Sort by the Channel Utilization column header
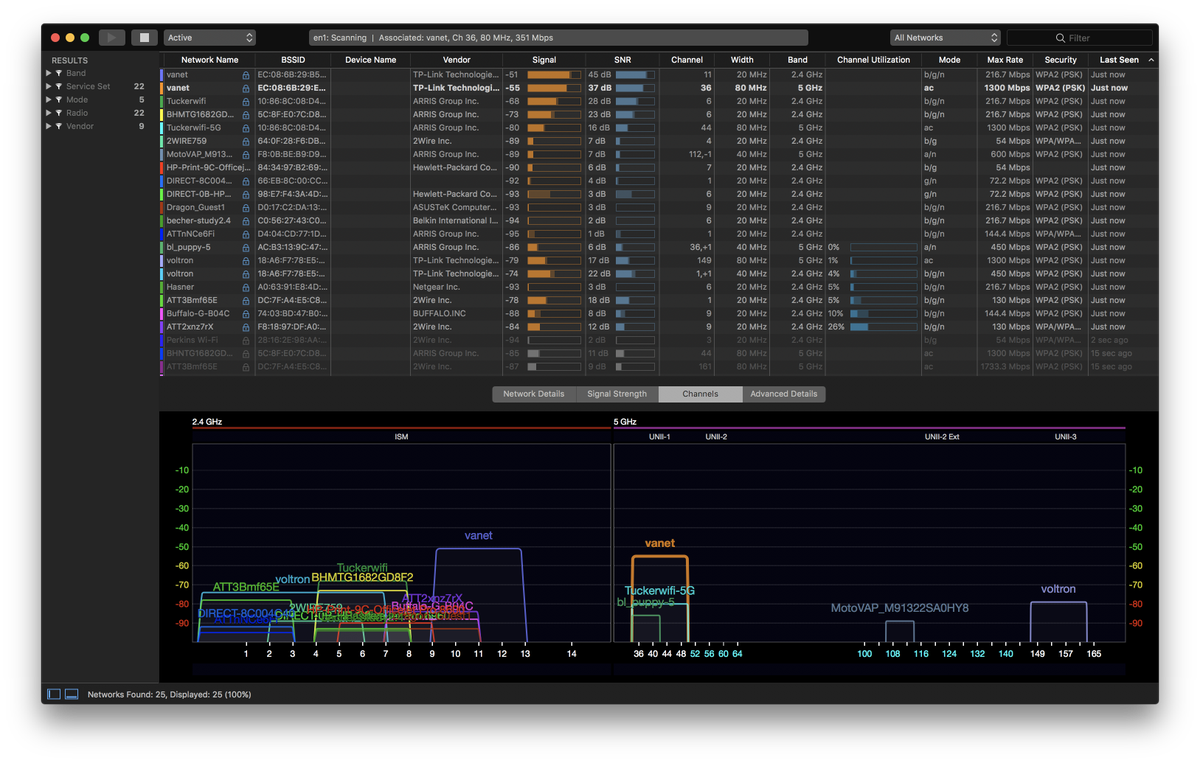Screen dimensions: 1200x763 click(873, 60)
